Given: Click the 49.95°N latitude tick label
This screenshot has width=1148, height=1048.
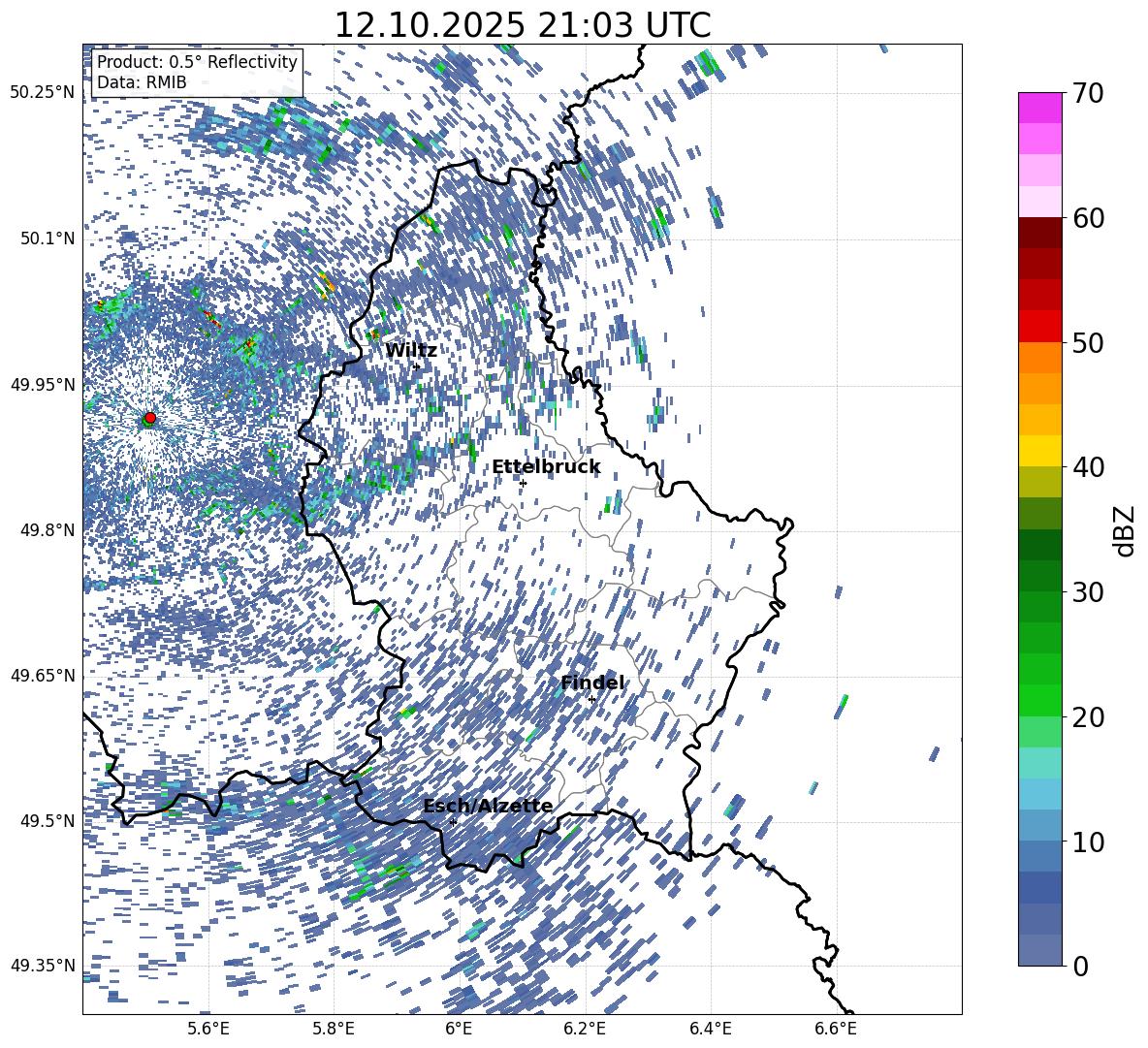Looking at the screenshot, I should coord(43,384).
